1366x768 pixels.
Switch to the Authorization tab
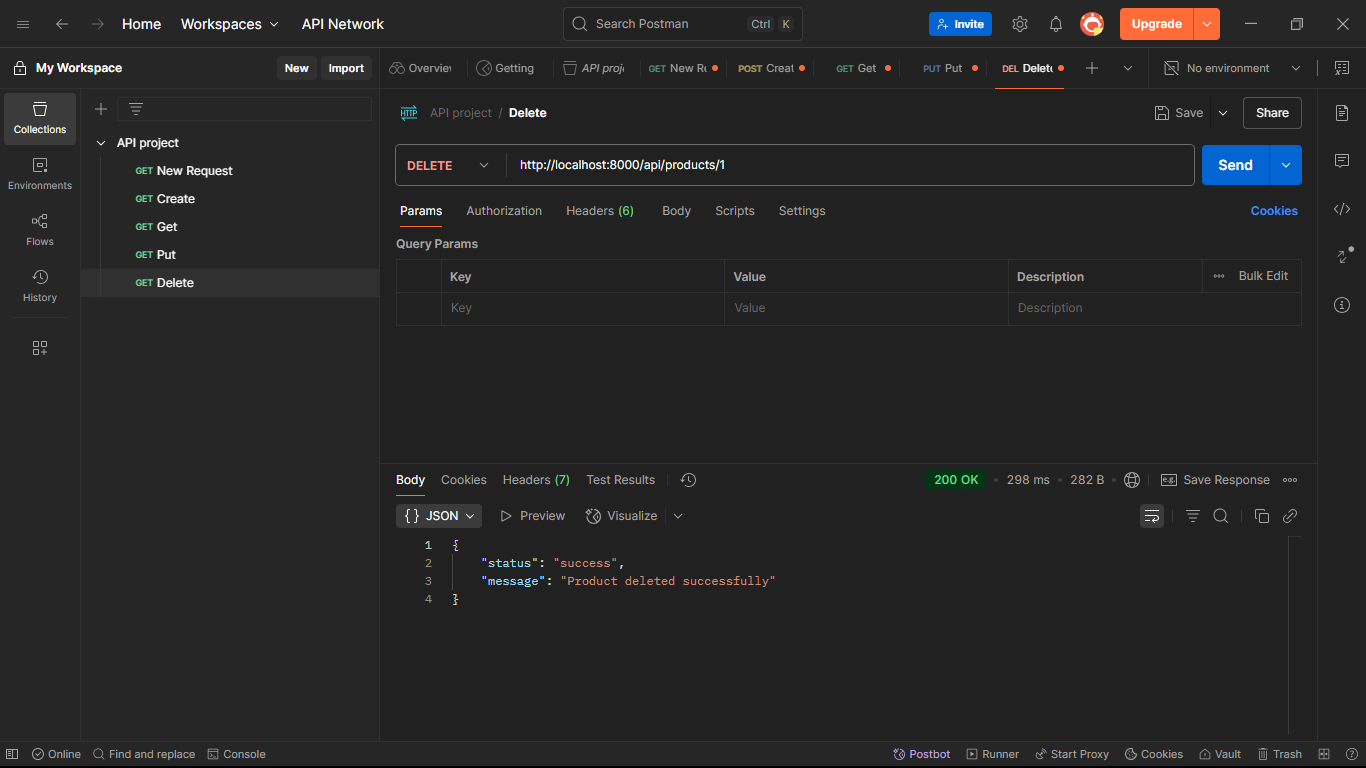click(x=504, y=211)
